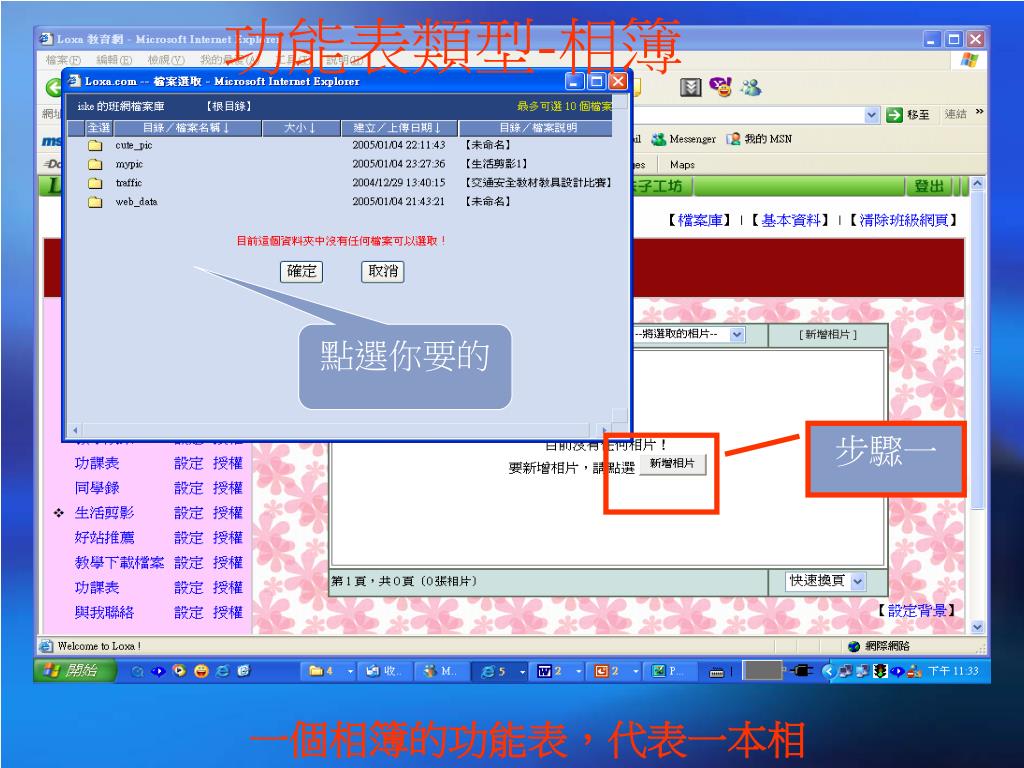
Task: Click the Windows flag logo in IE
Action: (x=969, y=61)
